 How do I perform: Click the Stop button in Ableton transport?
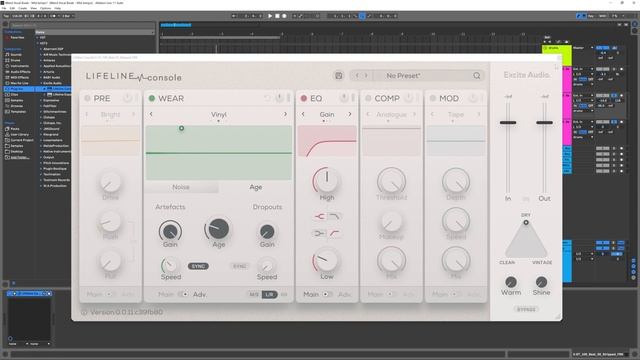point(277,16)
